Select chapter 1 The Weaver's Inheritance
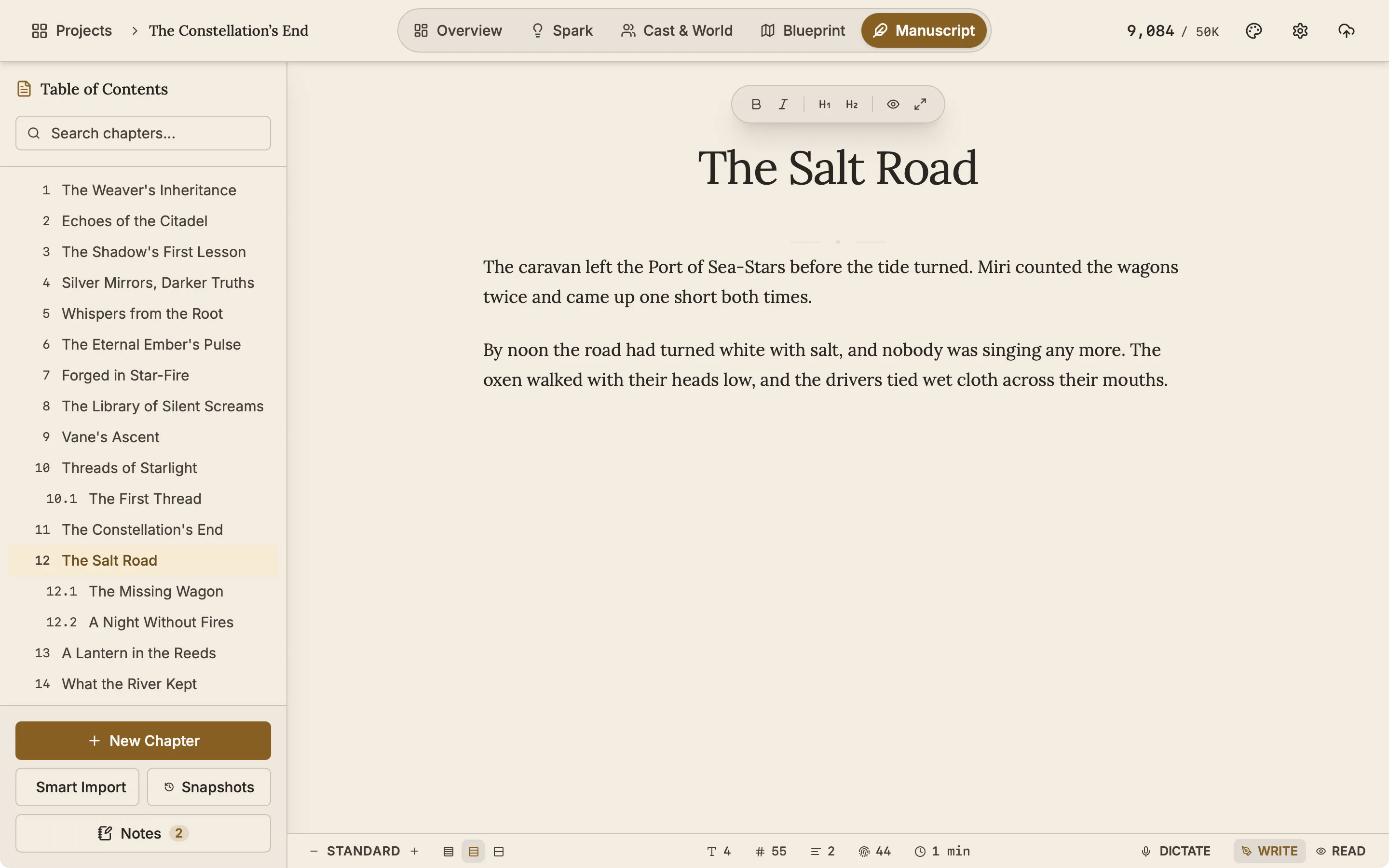 click(143, 190)
